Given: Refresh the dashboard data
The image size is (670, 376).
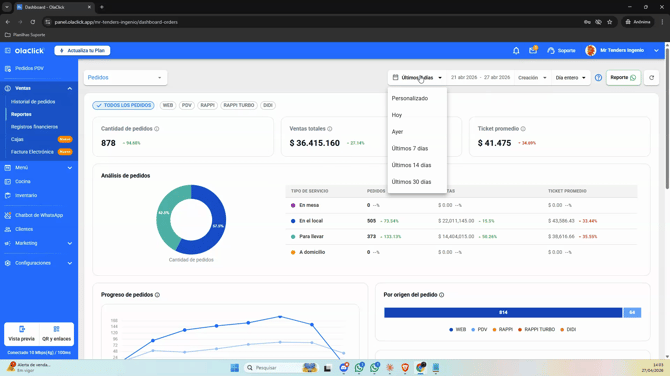Looking at the screenshot, I should click(651, 78).
